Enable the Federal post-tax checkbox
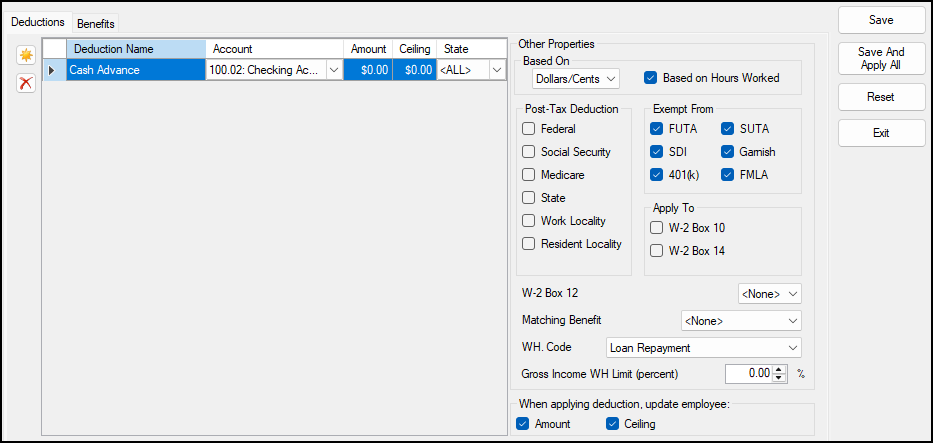The width and height of the screenshot is (933, 443). point(529,129)
